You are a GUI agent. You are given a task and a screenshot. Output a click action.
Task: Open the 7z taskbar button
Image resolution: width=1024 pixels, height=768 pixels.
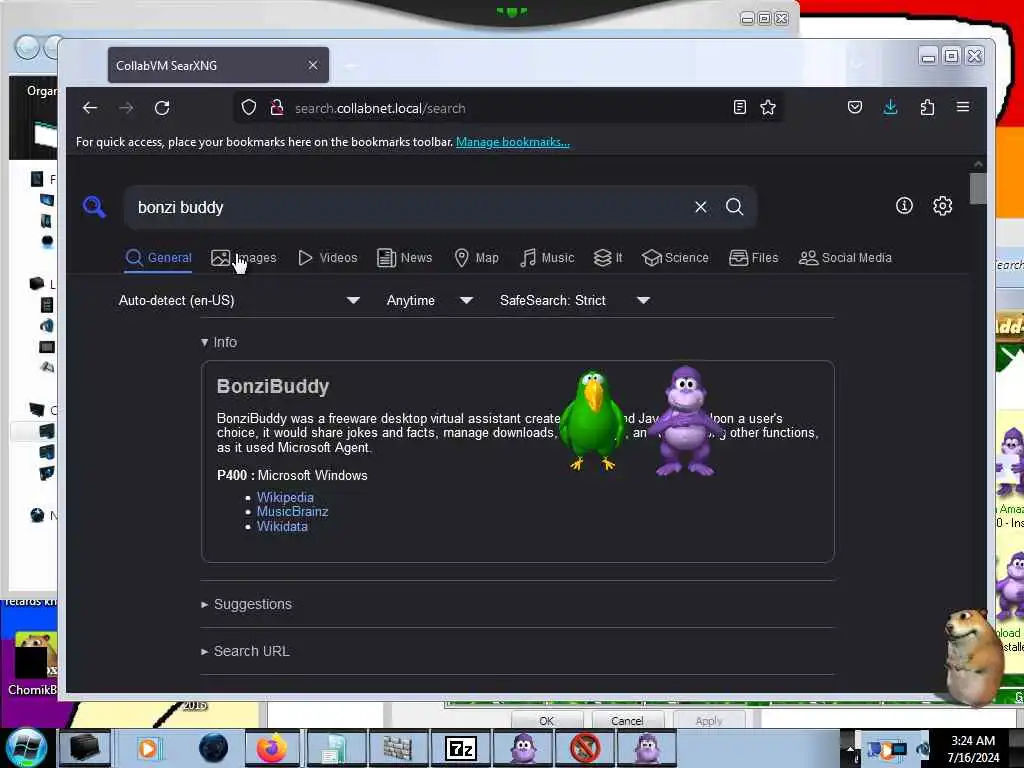[460, 749]
